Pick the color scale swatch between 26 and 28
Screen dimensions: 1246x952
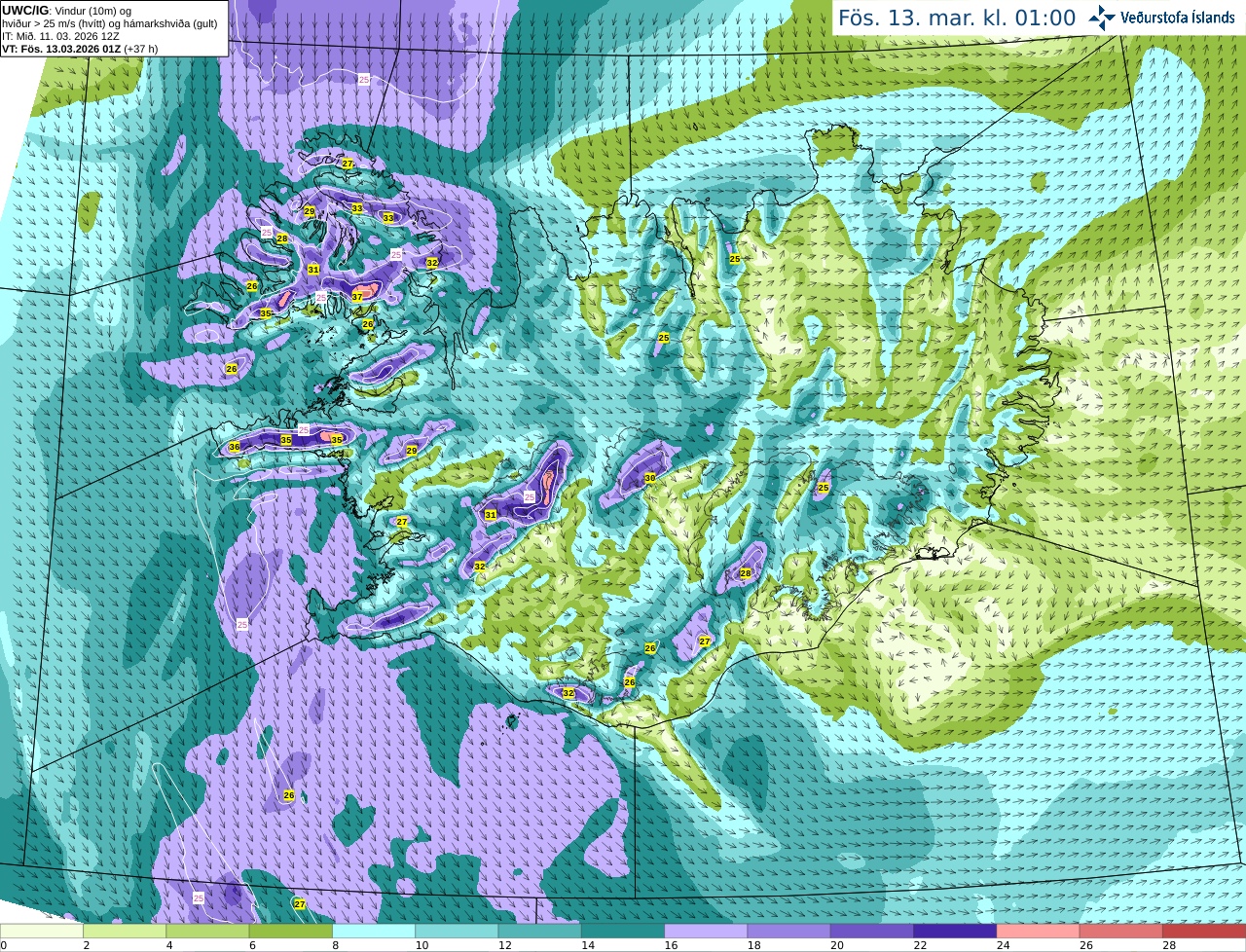1121,931
